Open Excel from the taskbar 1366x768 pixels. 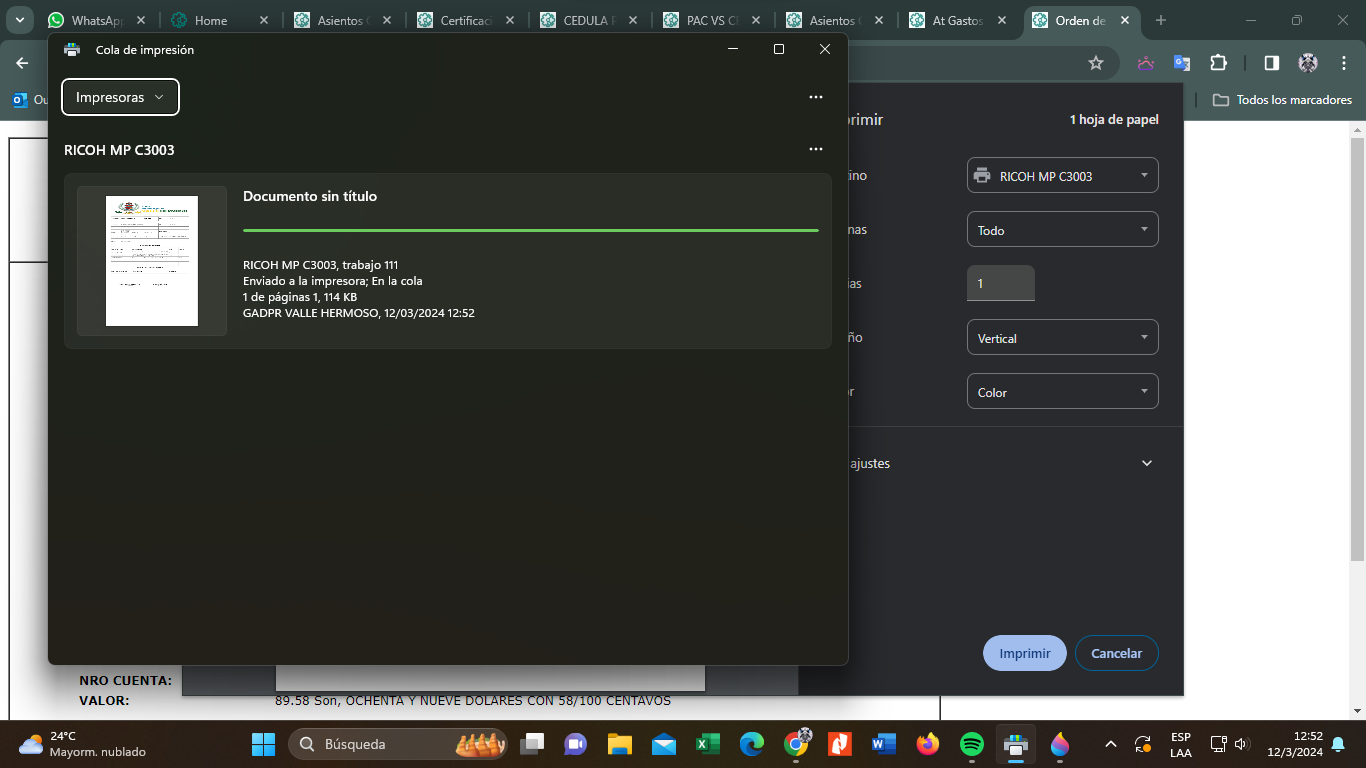coord(708,744)
